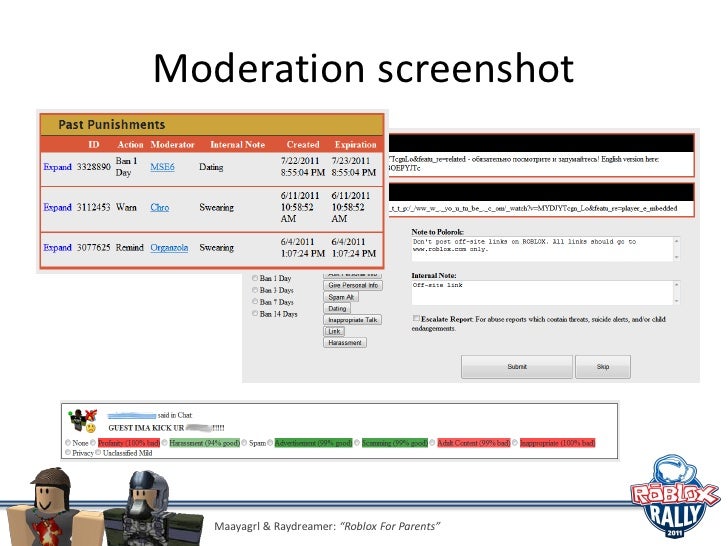Click the Created column header
This screenshot has width=728, height=546.
(303, 144)
